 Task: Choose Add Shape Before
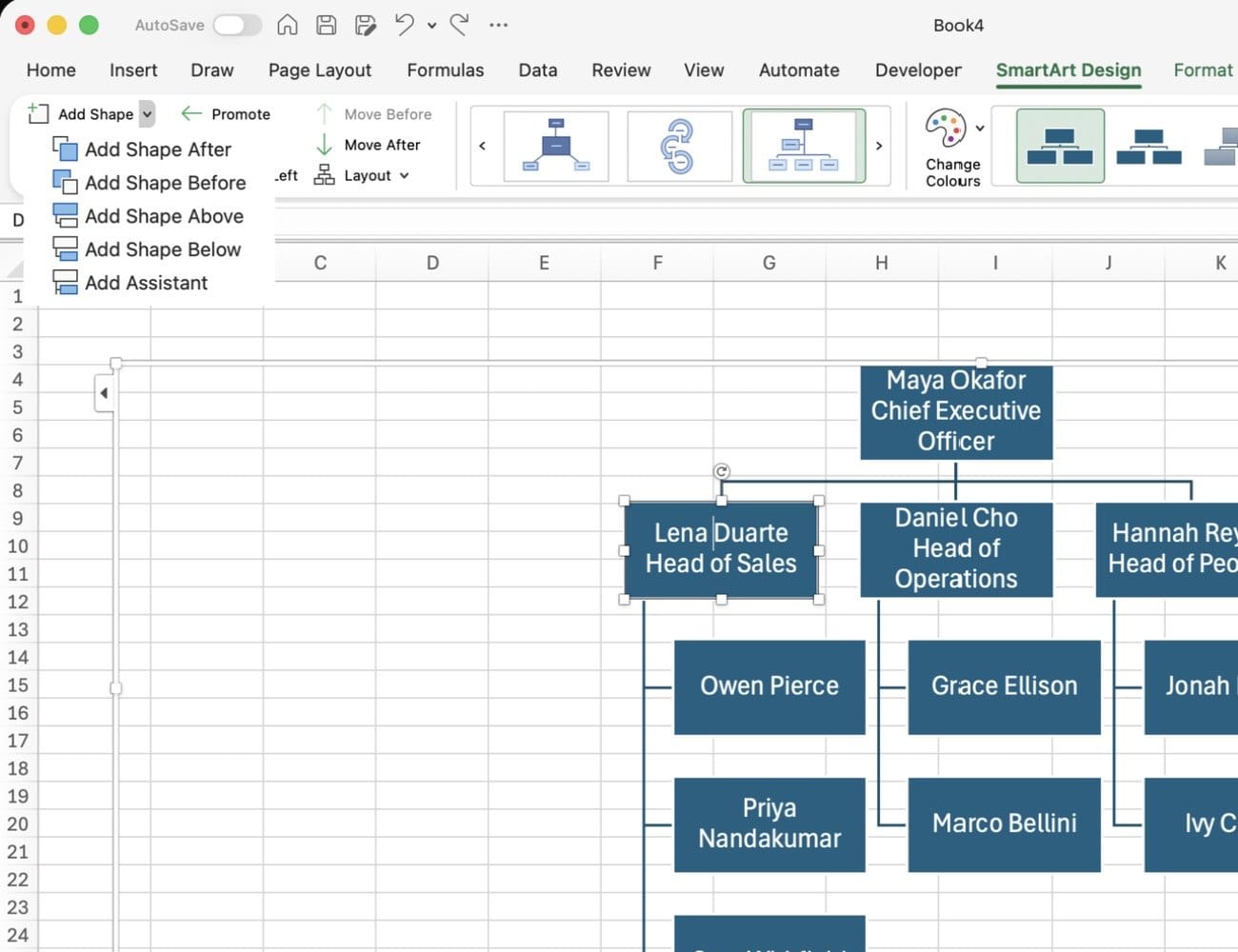tap(150, 183)
